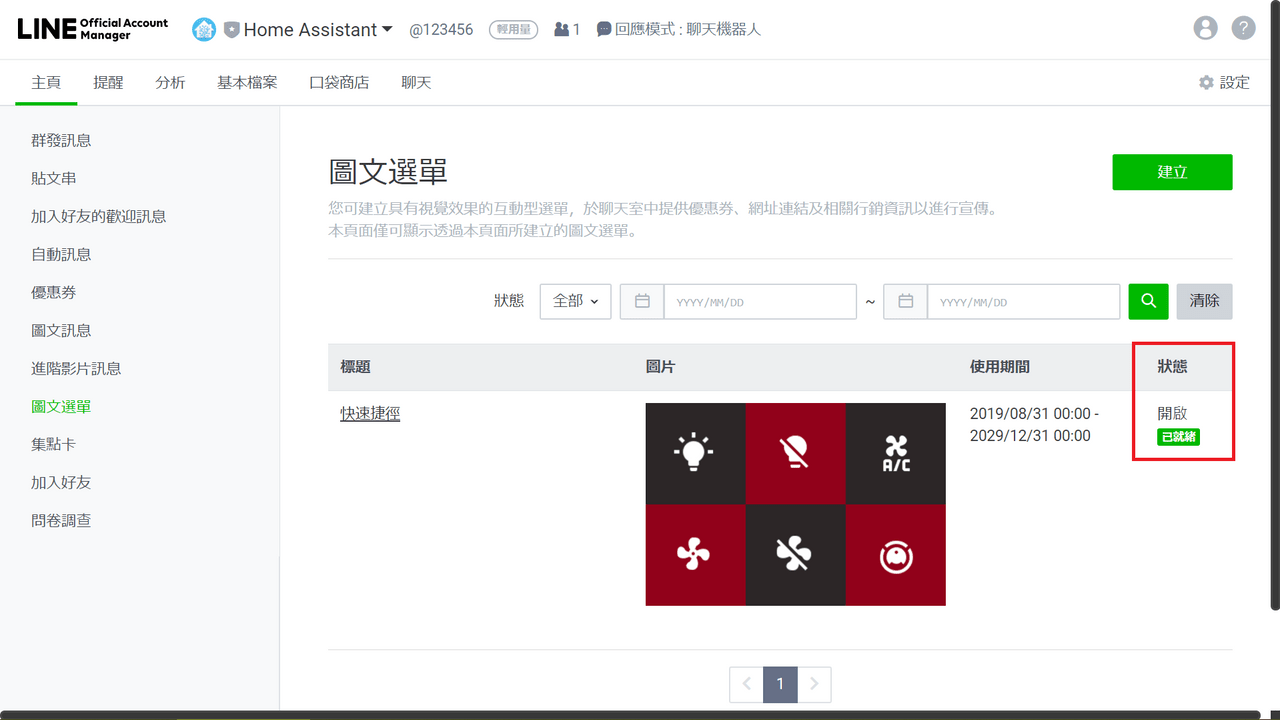Go to next page arrow
The height and width of the screenshot is (720, 1280).
tap(814, 684)
